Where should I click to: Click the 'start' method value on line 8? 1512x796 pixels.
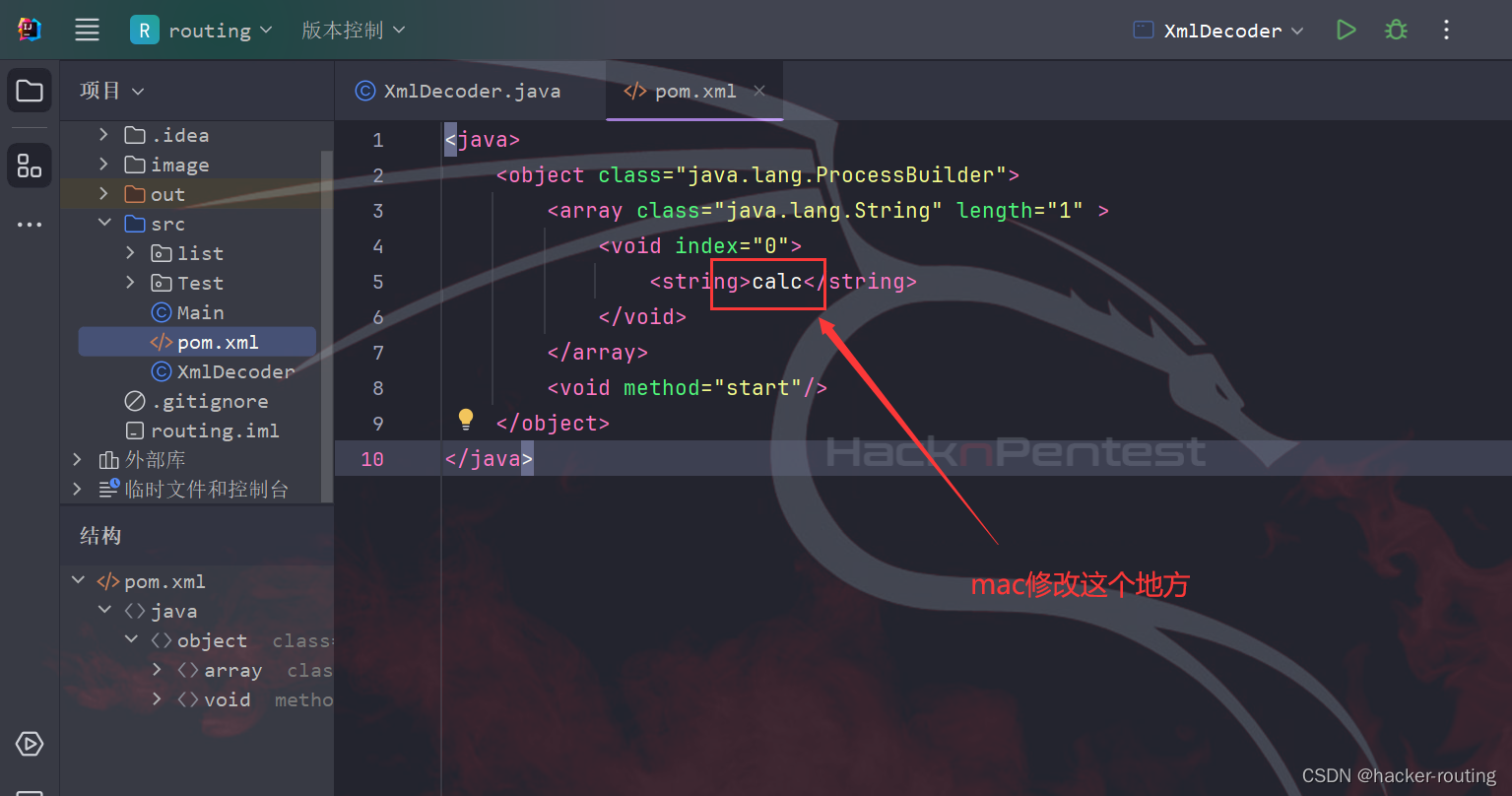click(757, 388)
